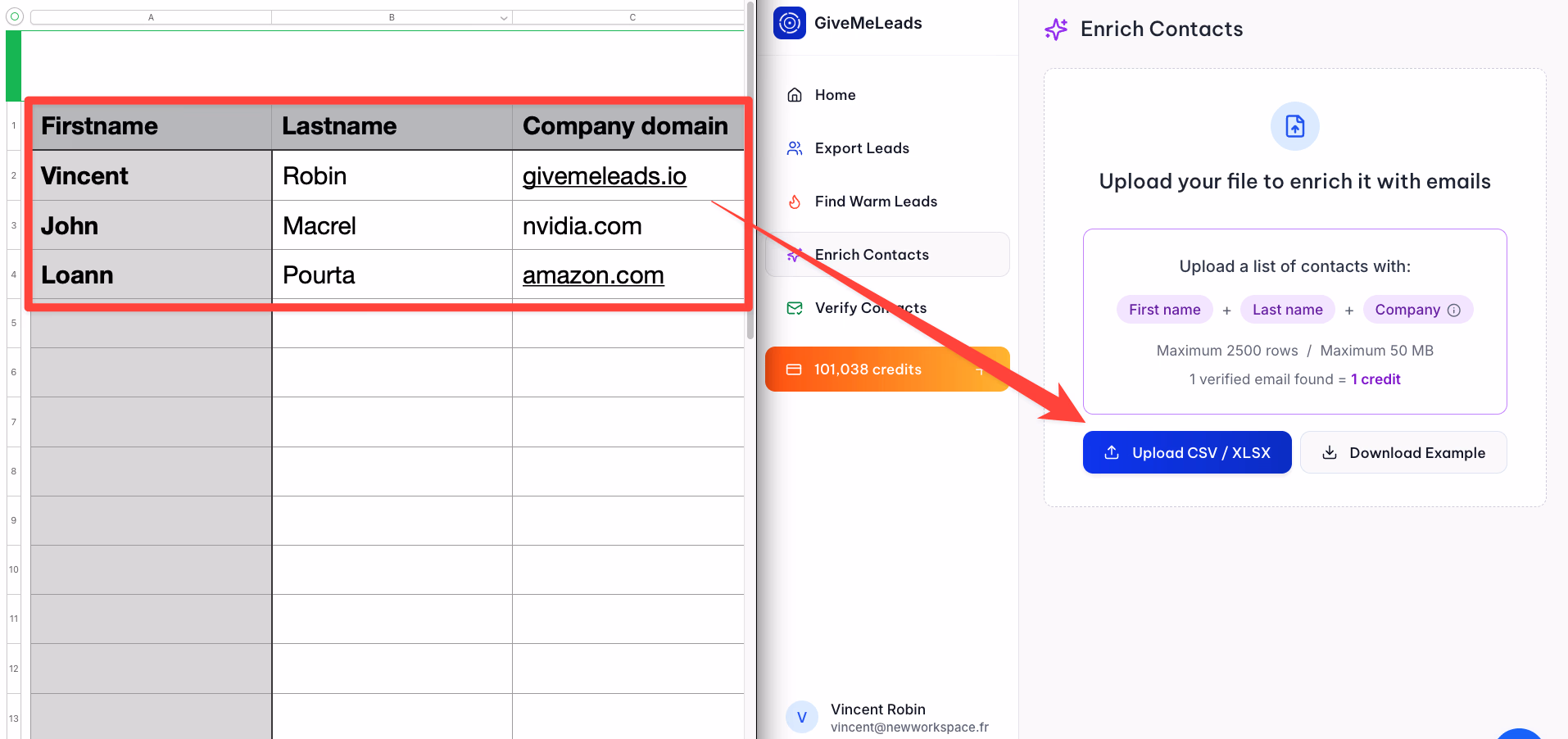1568x739 pixels.
Task: Click the Maximum 50 MB text
Action: (1376, 351)
